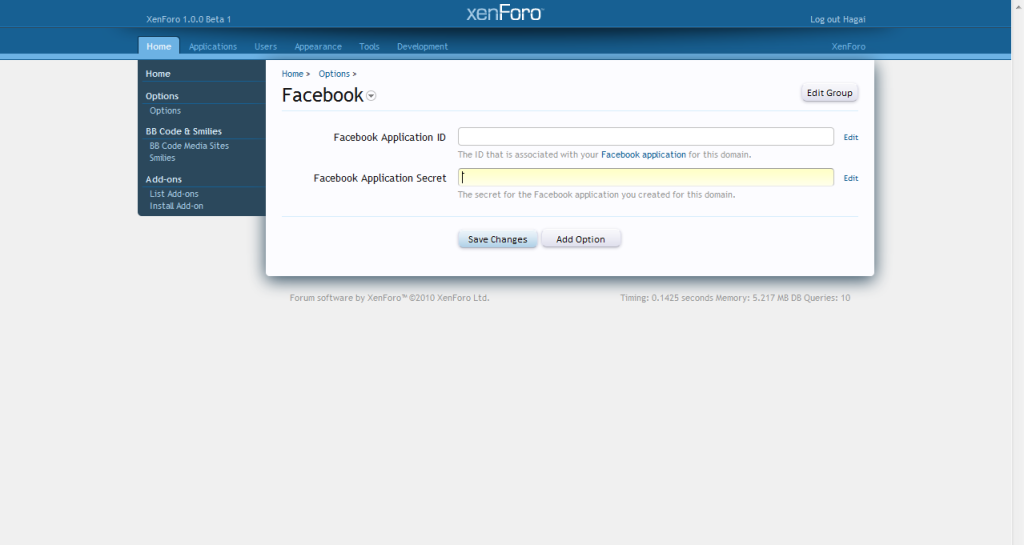This screenshot has height=545, width=1024.
Task: Open the Tools tab
Action: (369, 46)
